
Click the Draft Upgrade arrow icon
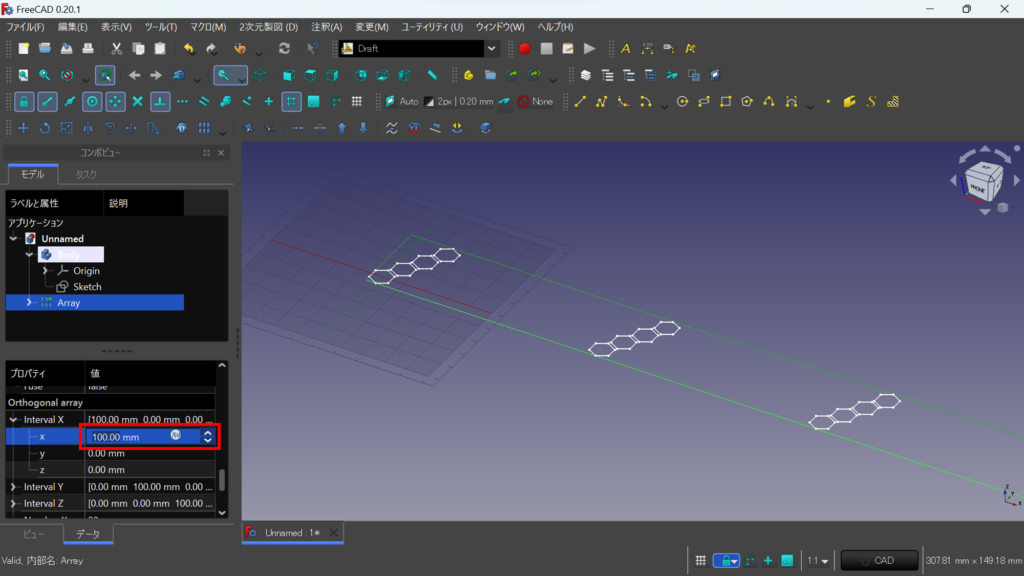tap(342, 128)
